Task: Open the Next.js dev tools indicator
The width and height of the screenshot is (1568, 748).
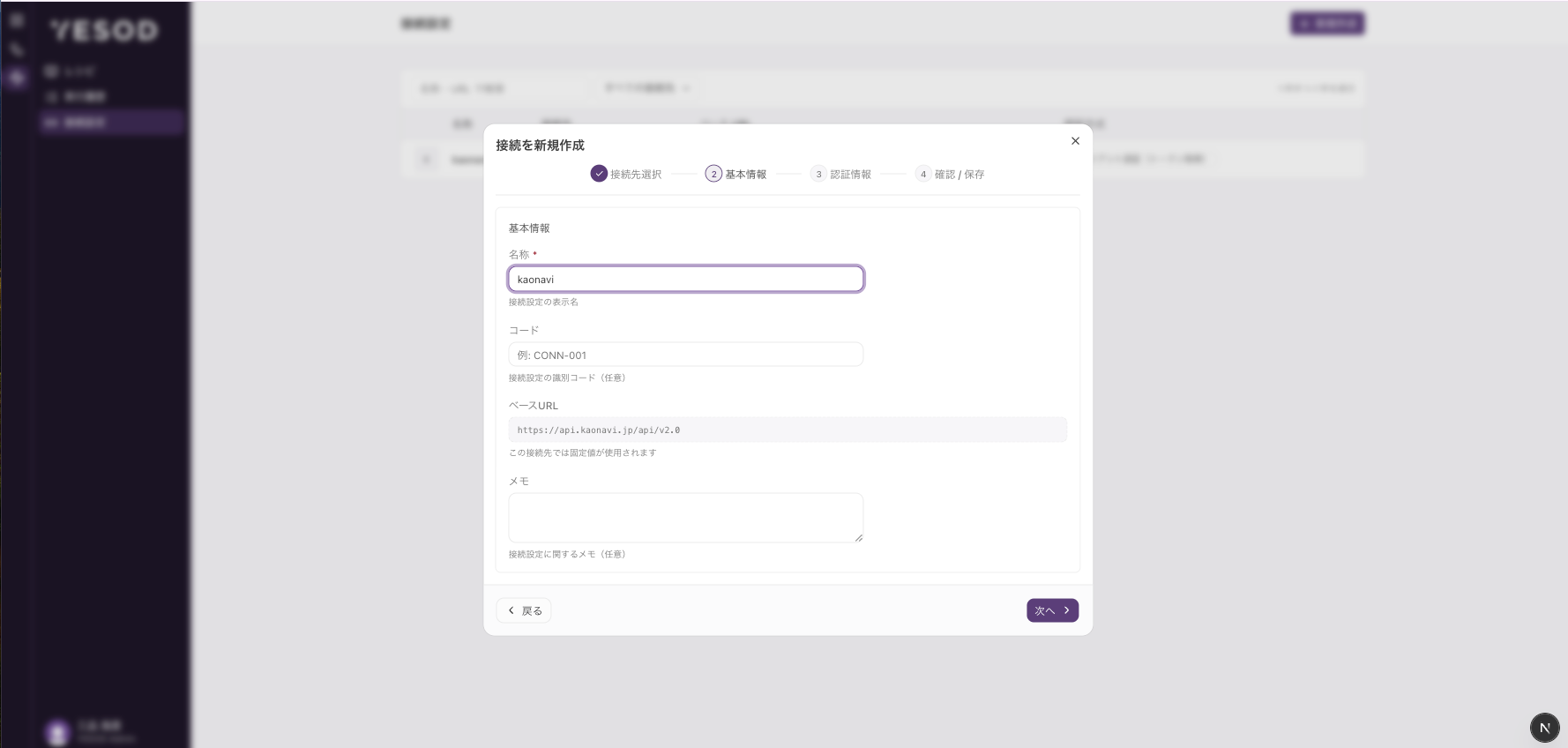Action: 1544,728
